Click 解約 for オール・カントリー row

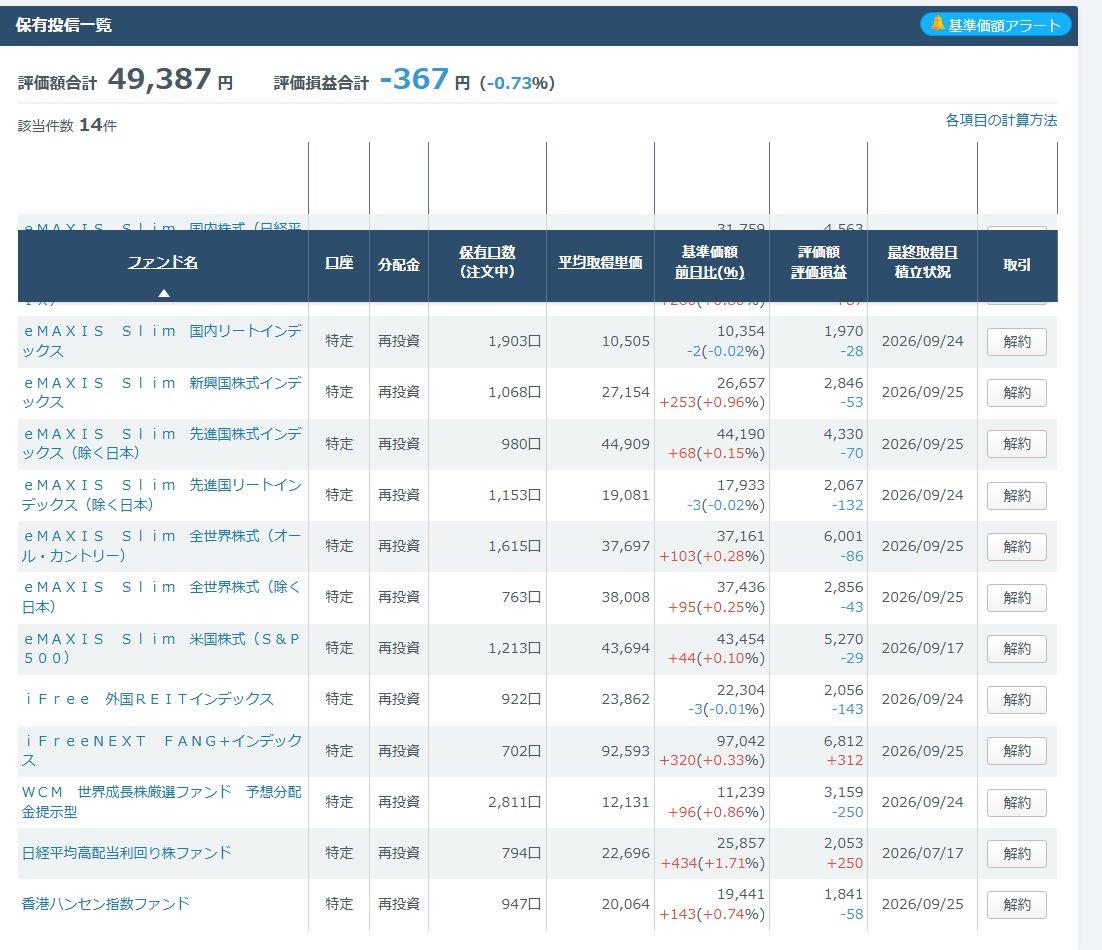click(x=1016, y=547)
